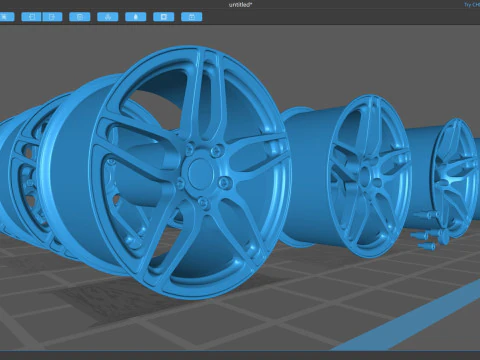
Task: Click the last toolbar button with box icon
Action: 192,17
